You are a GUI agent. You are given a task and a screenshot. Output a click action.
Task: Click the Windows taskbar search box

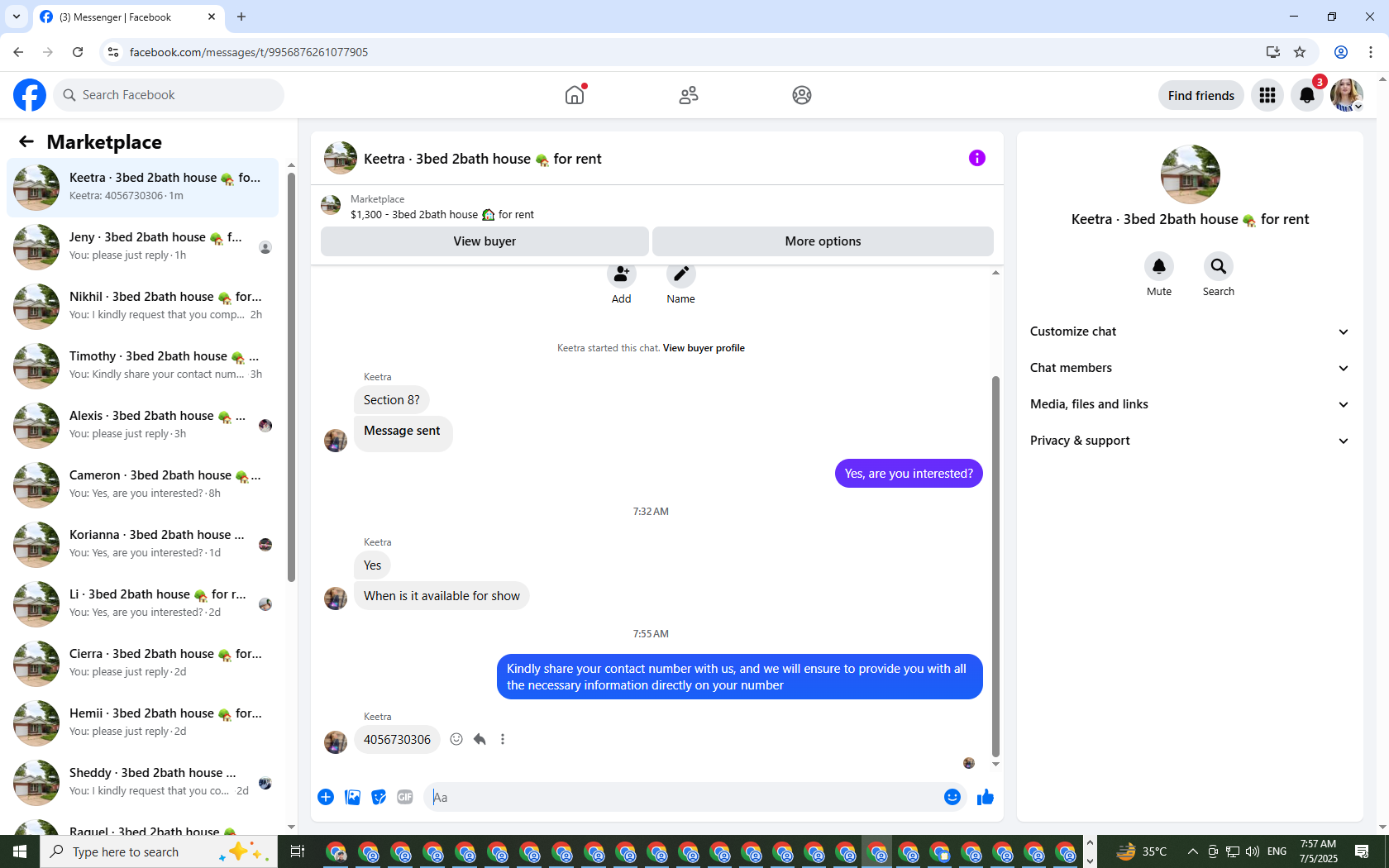(x=159, y=851)
